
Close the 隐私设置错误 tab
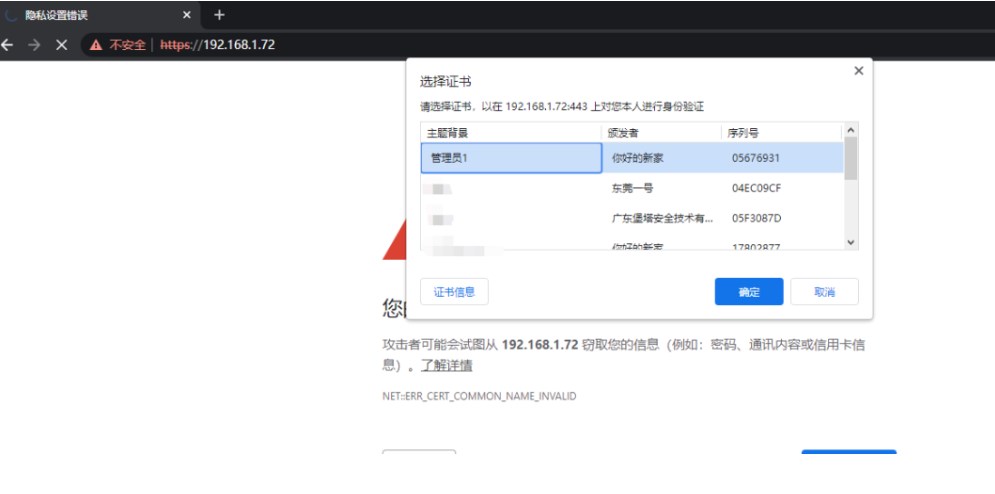(x=186, y=15)
